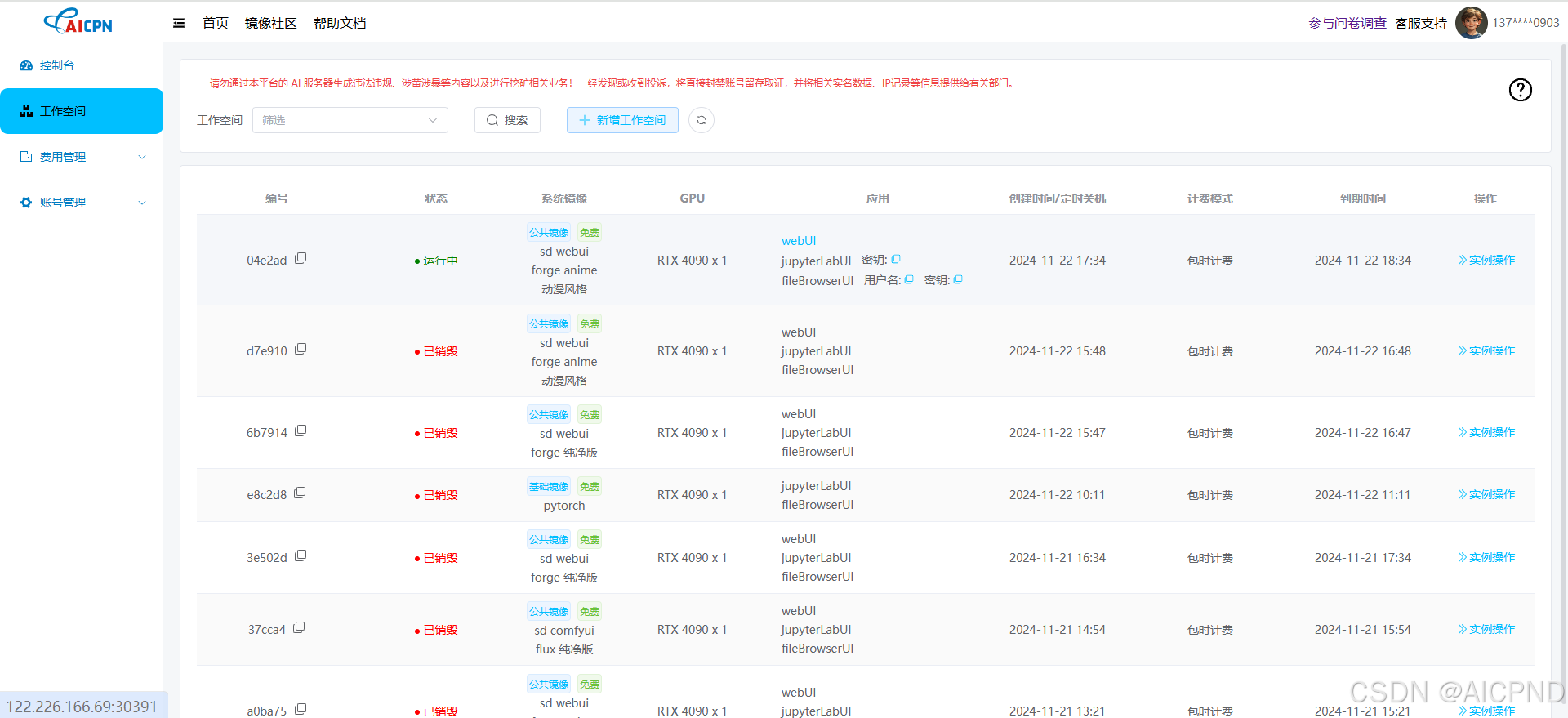Go to 首页 in top navigation
Viewport: 1568px width, 718px height.
point(216,23)
